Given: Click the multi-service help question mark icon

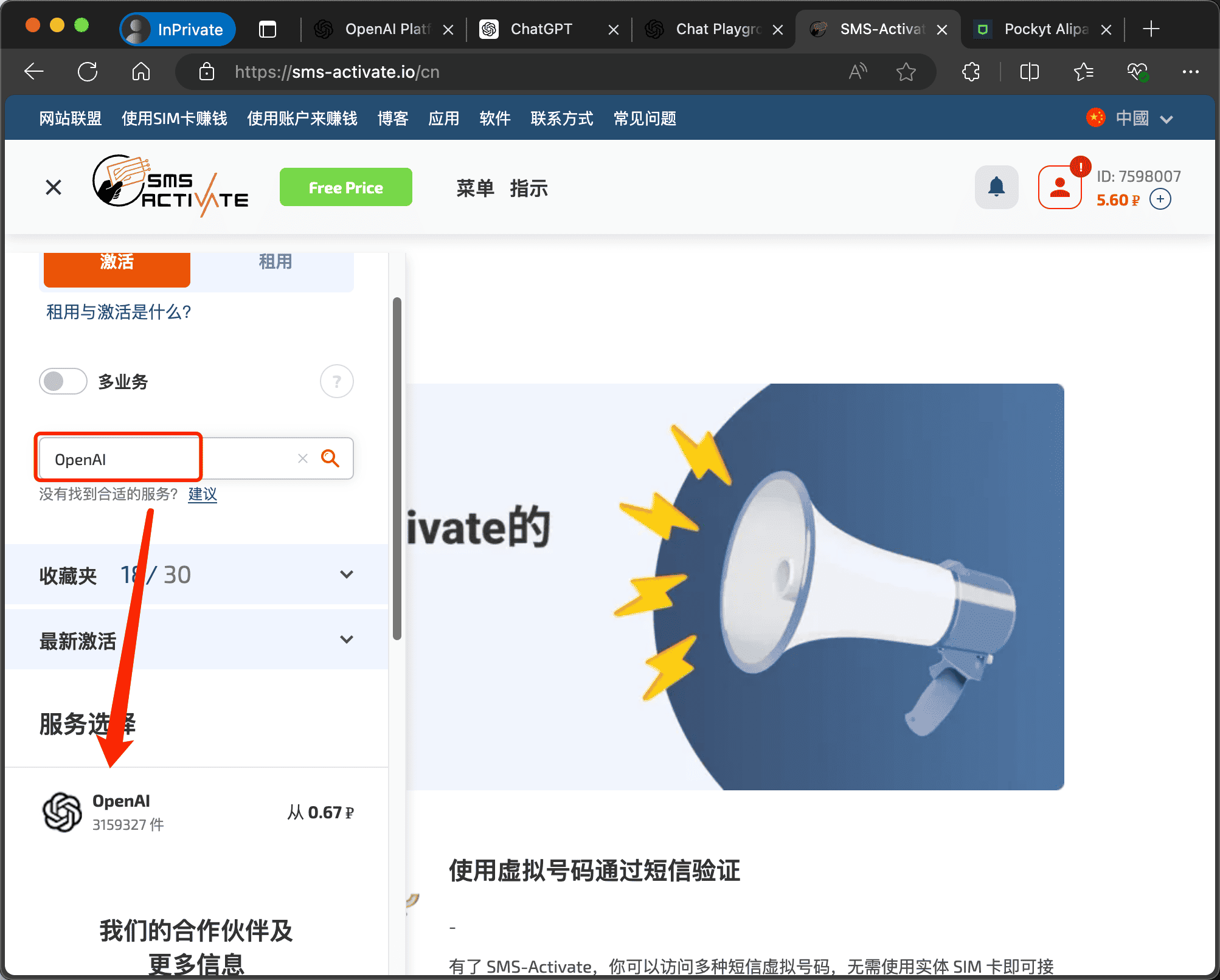Looking at the screenshot, I should (336, 382).
